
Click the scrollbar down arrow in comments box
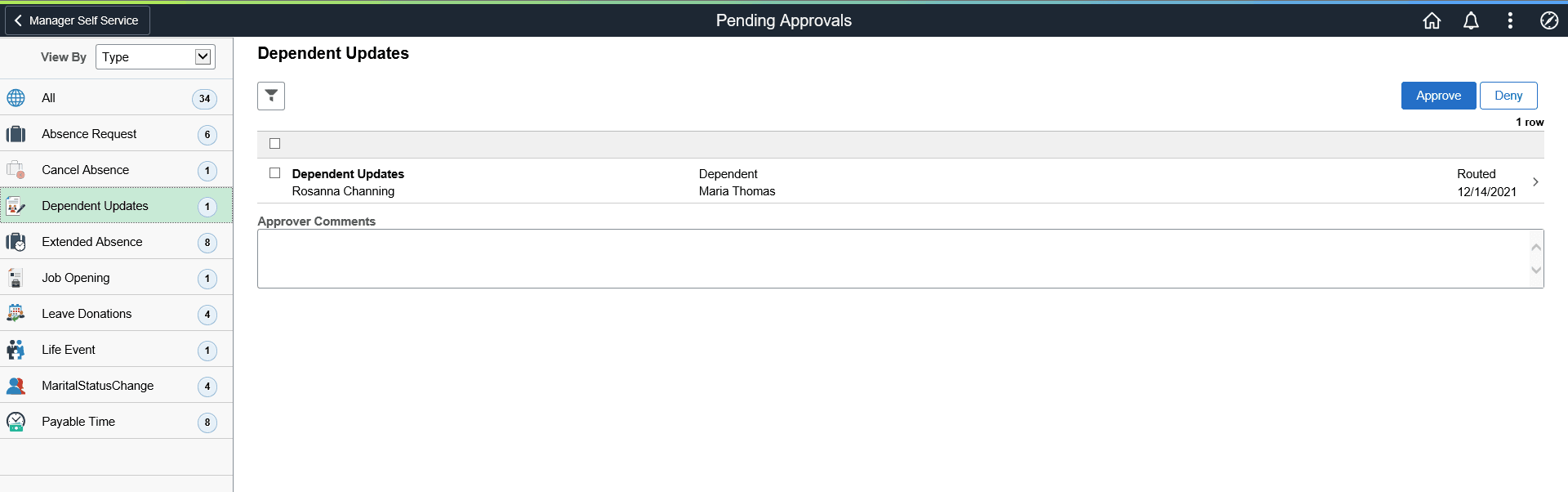[1535, 271]
